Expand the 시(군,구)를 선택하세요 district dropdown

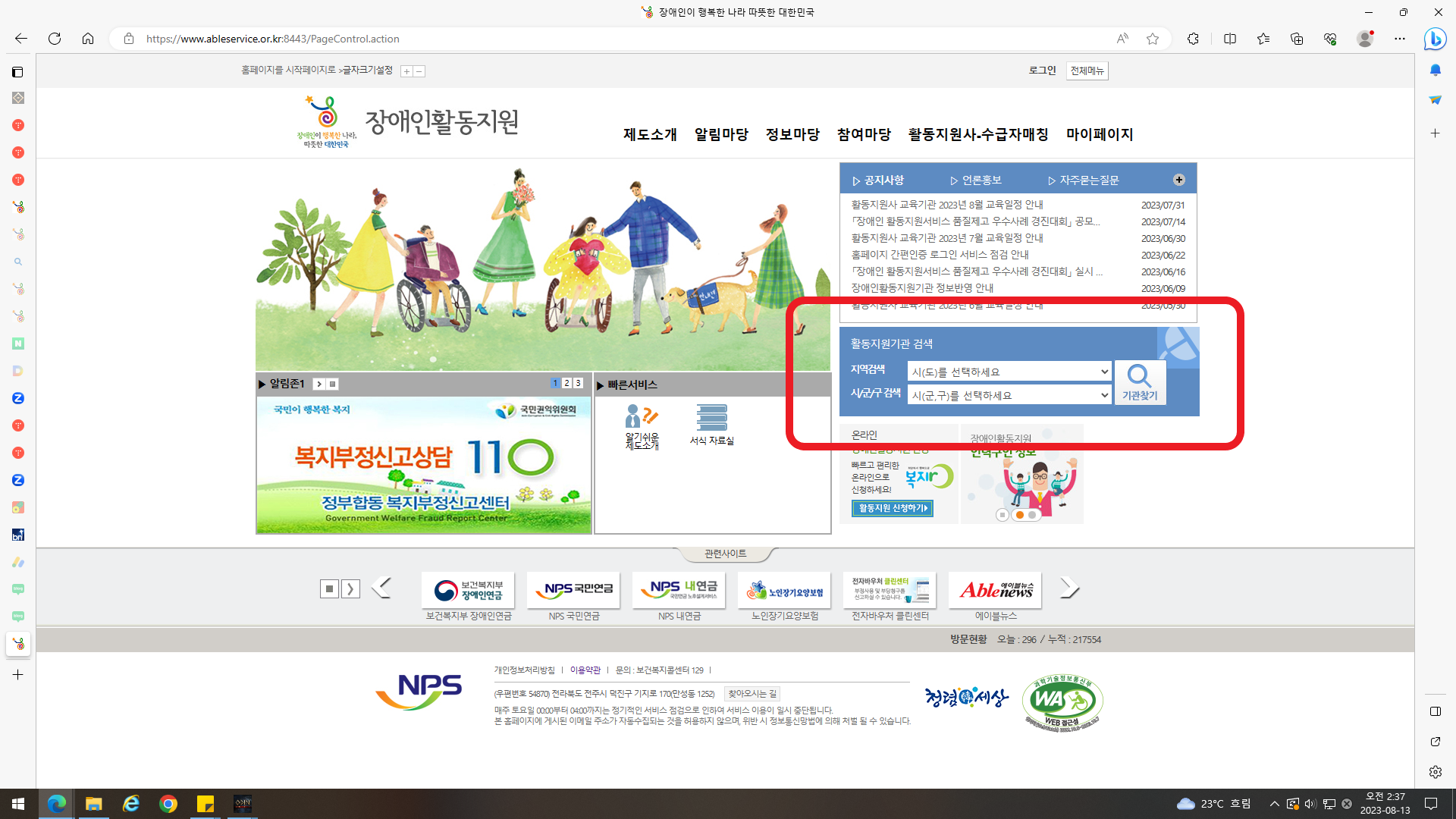pos(1009,395)
